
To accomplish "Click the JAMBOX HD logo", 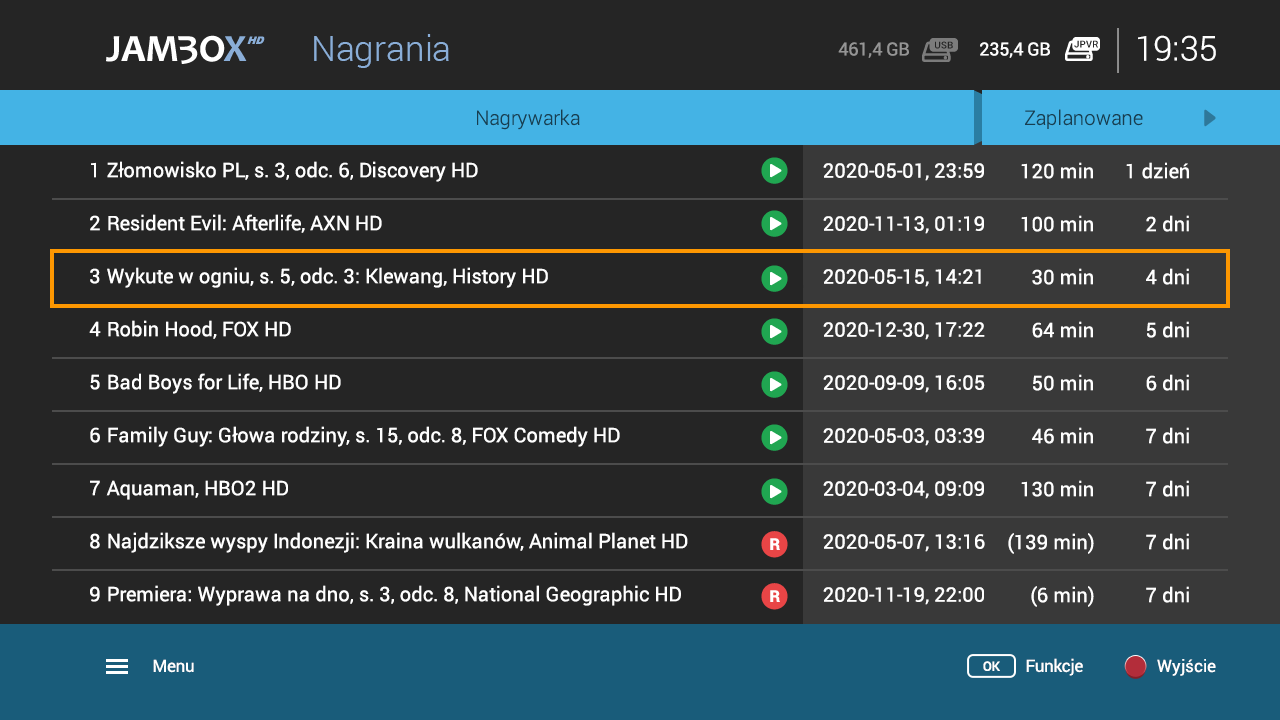I will coord(185,49).
